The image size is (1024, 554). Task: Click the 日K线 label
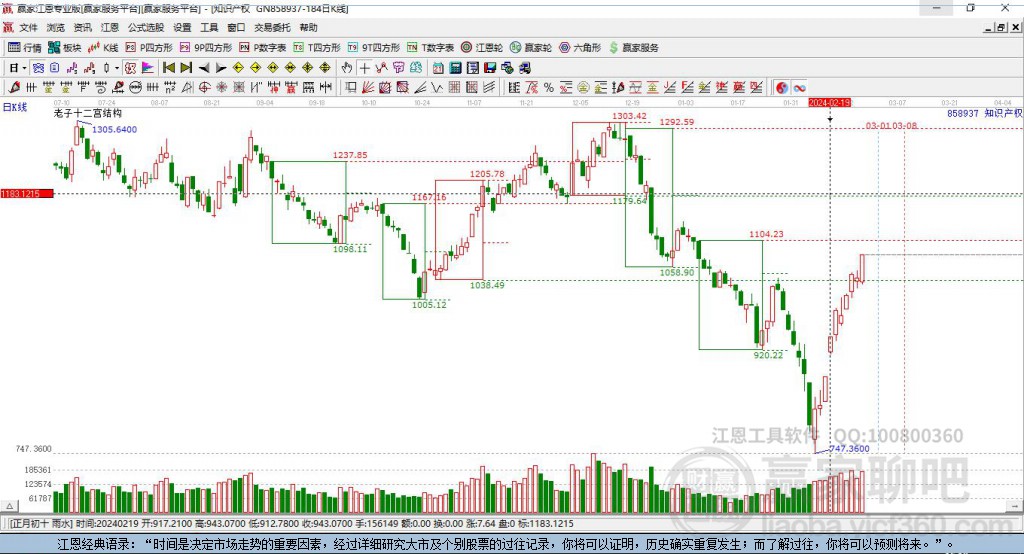[x=15, y=107]
